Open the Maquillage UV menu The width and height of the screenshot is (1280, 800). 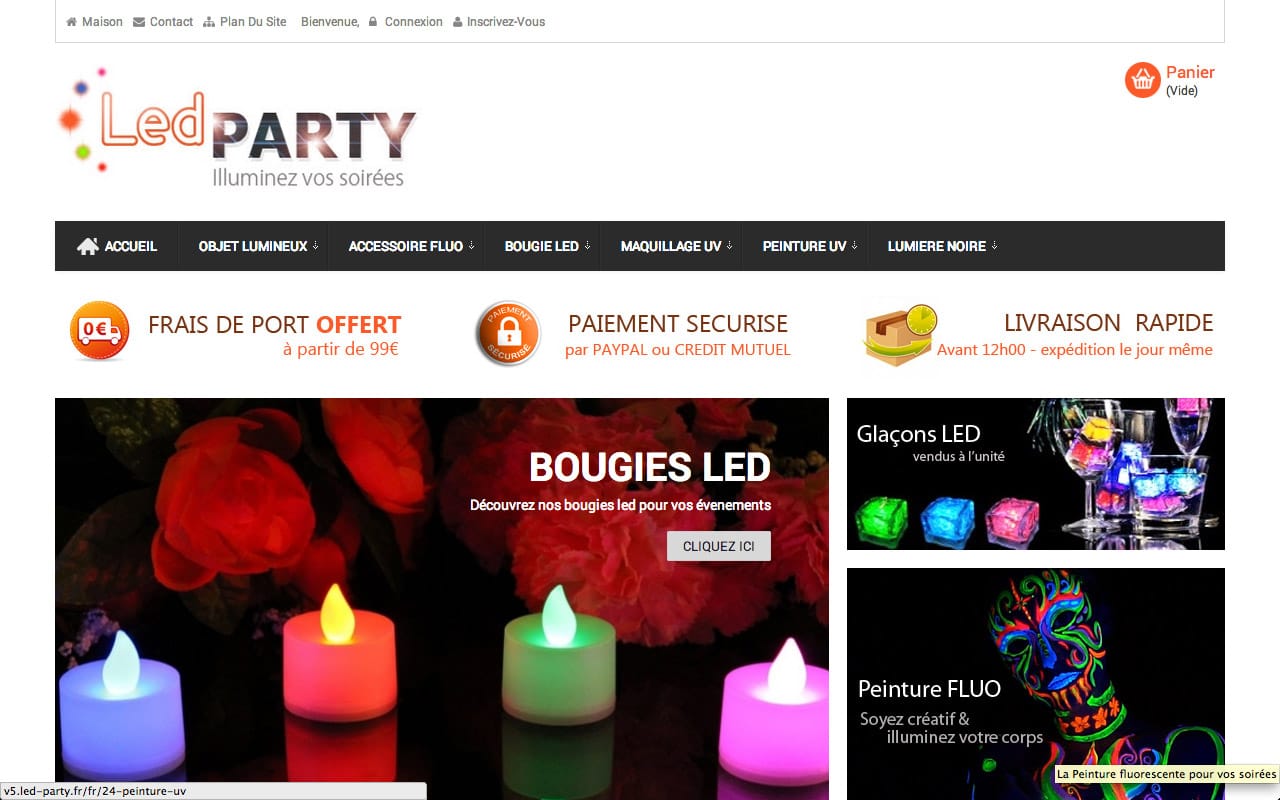pyautogui.click(x=676, y=246)
